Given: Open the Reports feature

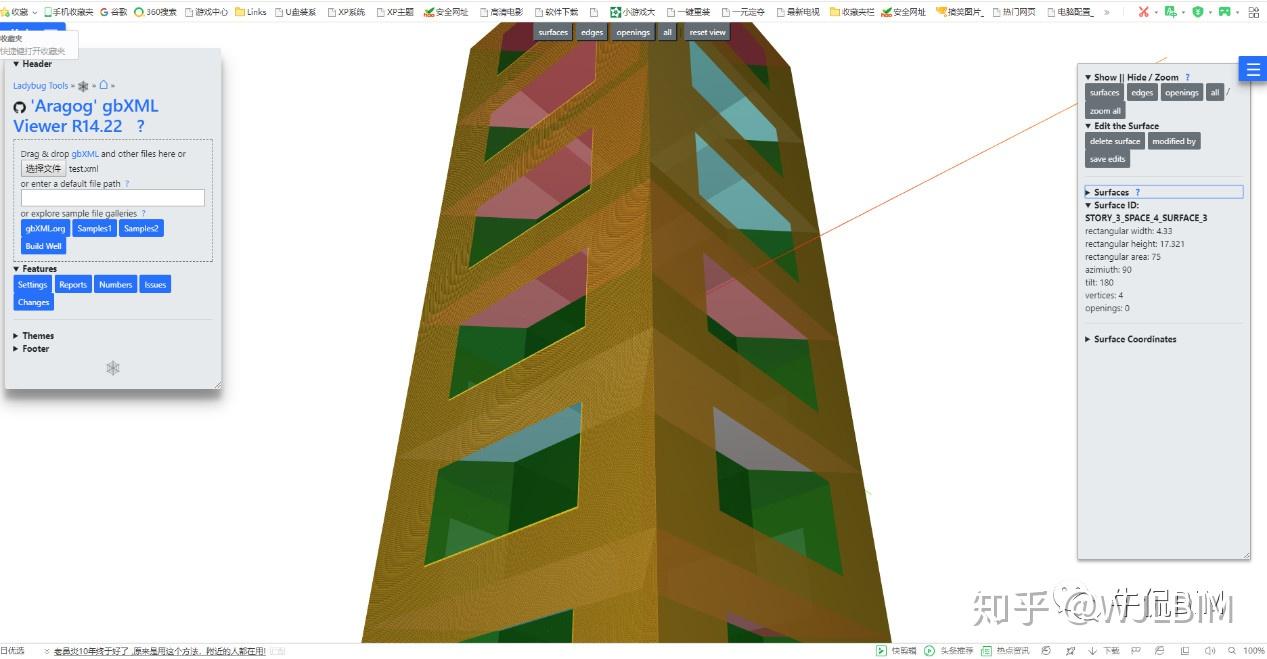Looking at the screenshot, I should click(x=72, y=284).
